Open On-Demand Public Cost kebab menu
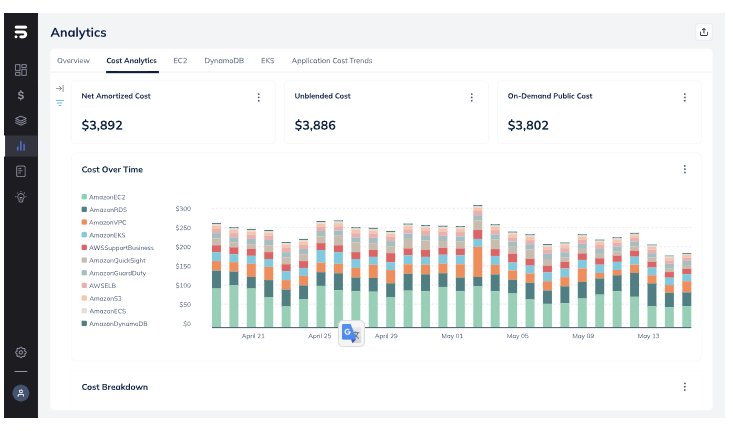This screenshot has height=431, width=733. tap(684, 97)
